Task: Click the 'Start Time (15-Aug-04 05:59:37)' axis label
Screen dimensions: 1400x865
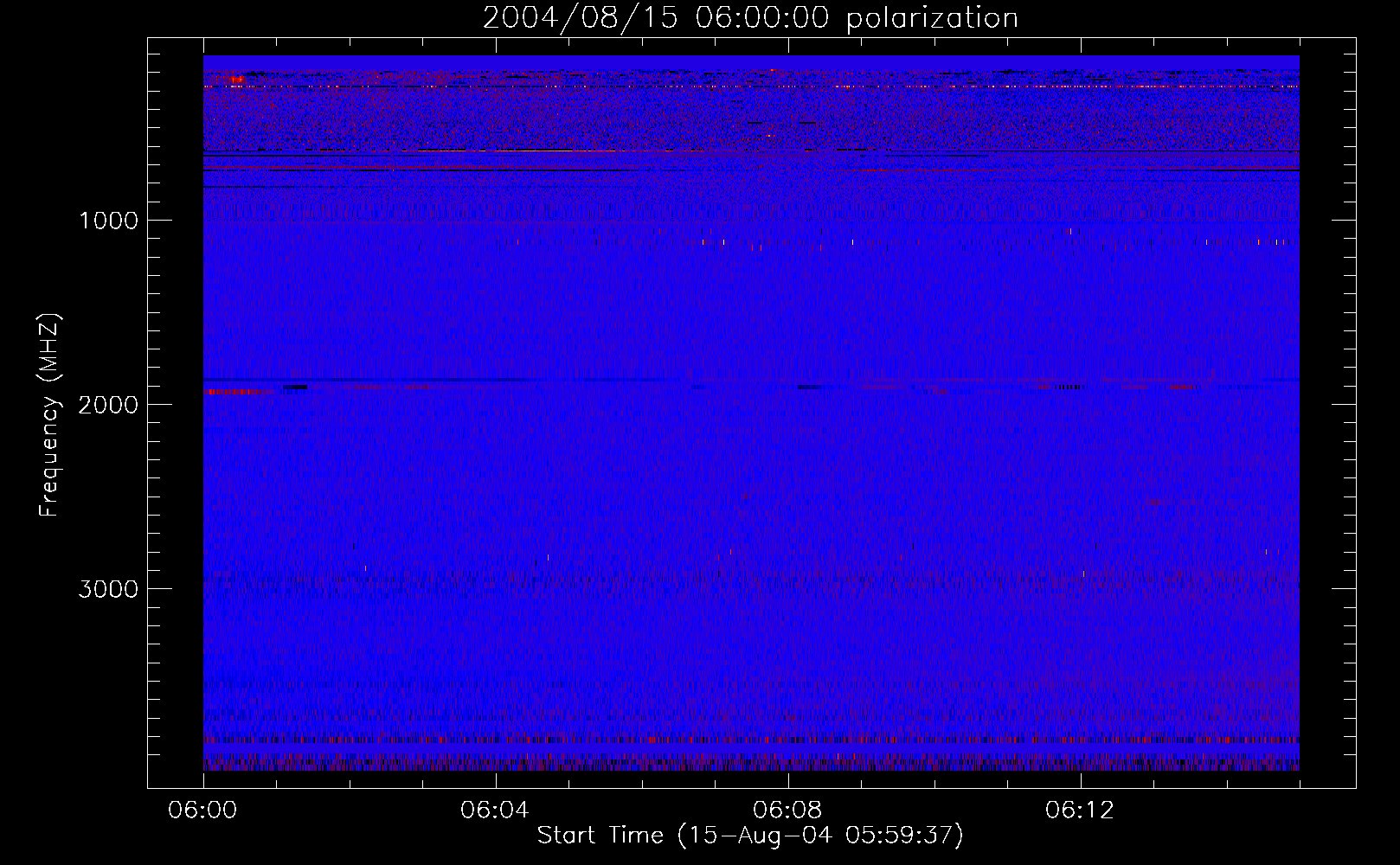Action: pyautogui.click(x=750, y=836)
